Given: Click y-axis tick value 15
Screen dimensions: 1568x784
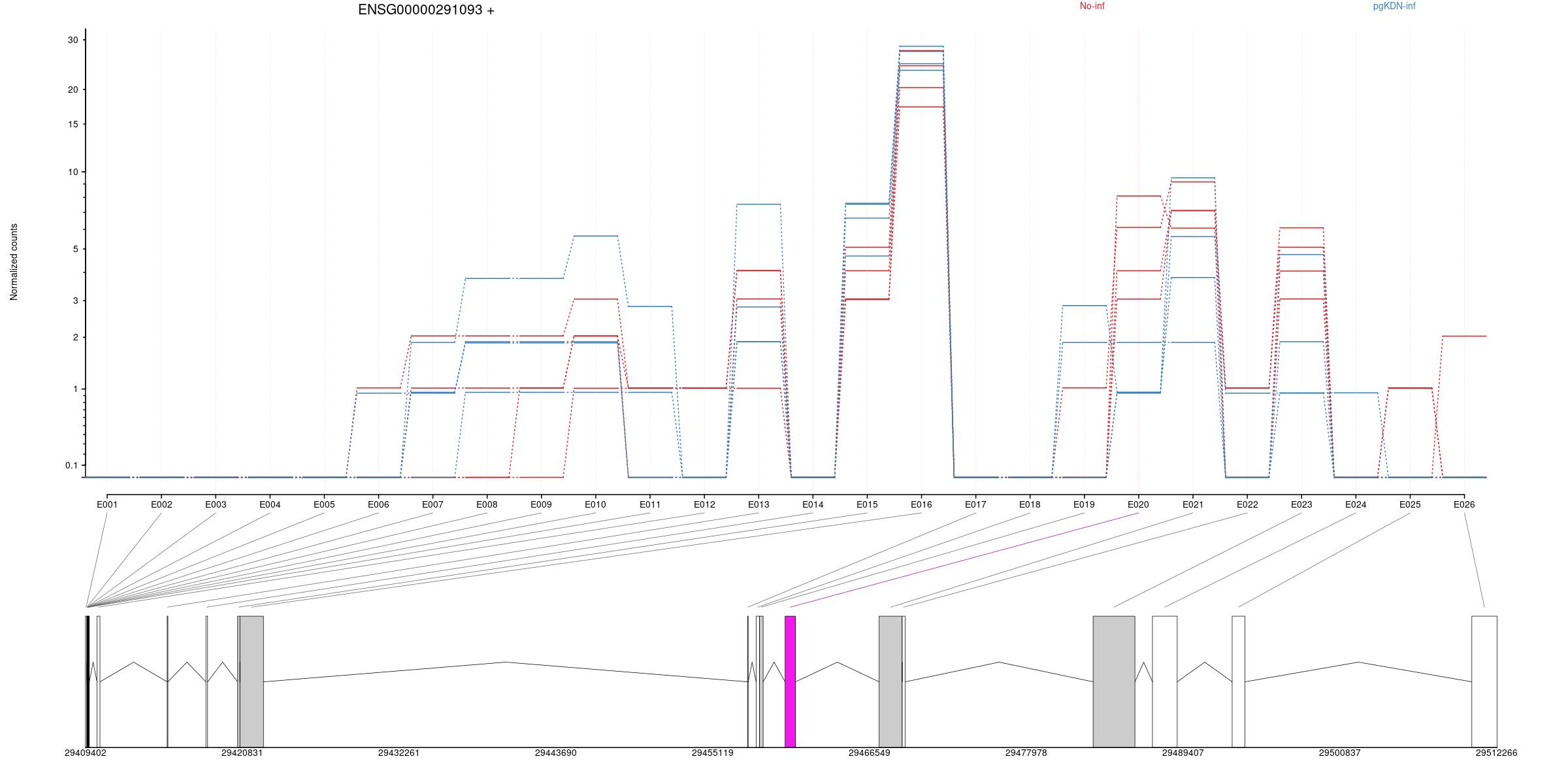Looking at the screenshot, I should click(x=73, y=124).
